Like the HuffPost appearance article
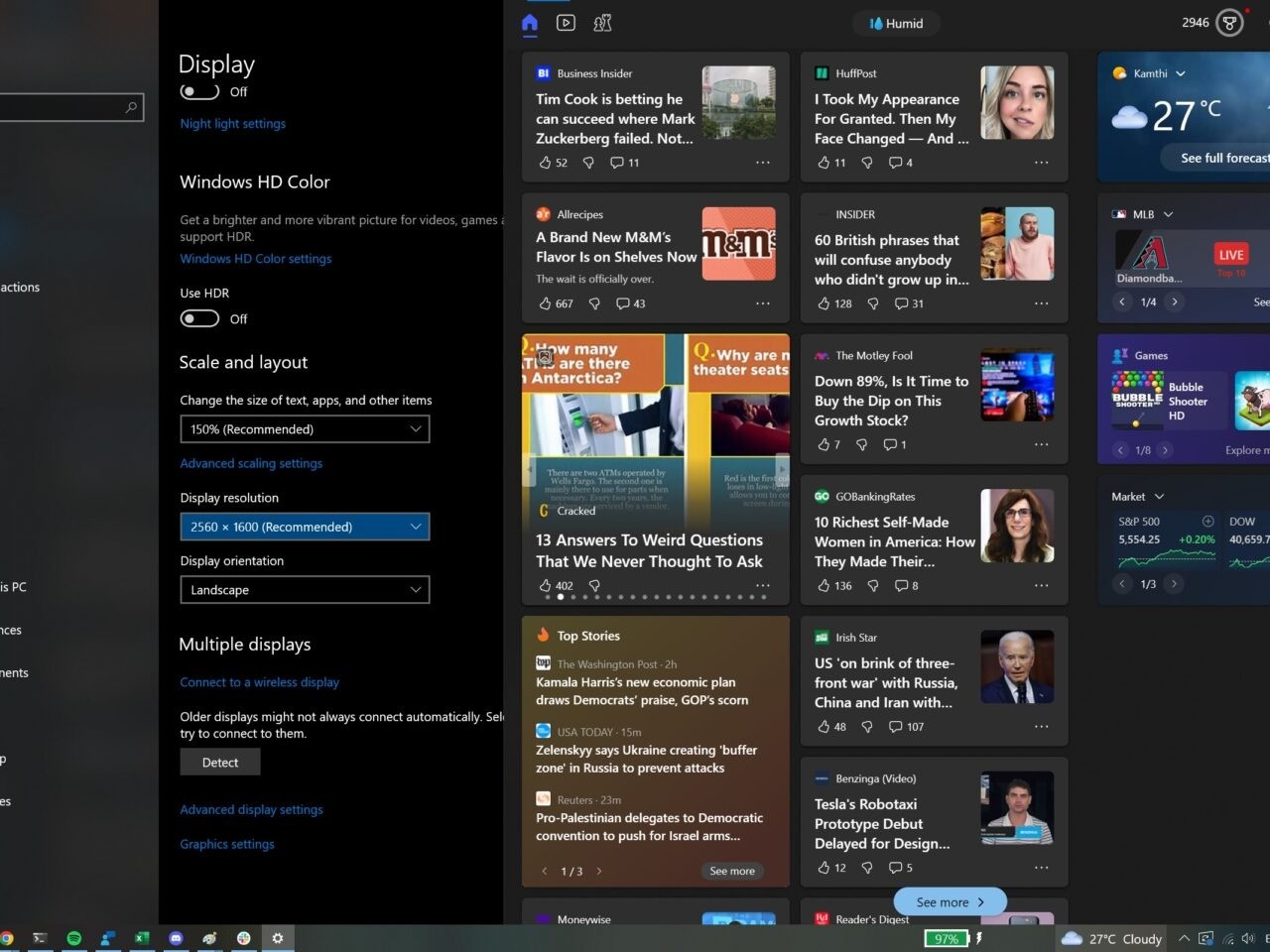This screenshot has height=952, width=1270. pyautogui.click(x=824, y=163)
